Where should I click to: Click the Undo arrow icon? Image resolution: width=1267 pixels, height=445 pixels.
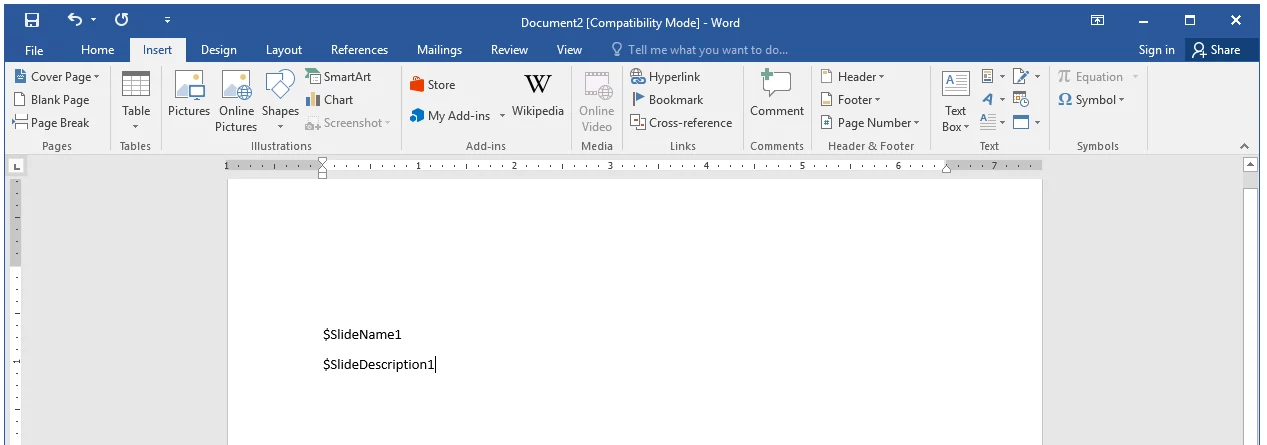click(x=76, y=20)
